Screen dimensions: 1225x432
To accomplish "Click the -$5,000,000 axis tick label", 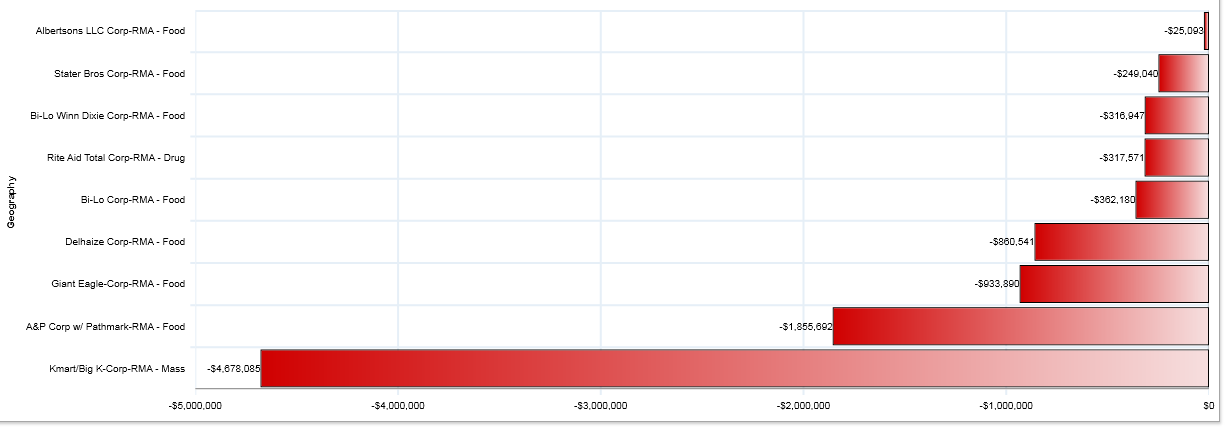I will coord(196,406).
